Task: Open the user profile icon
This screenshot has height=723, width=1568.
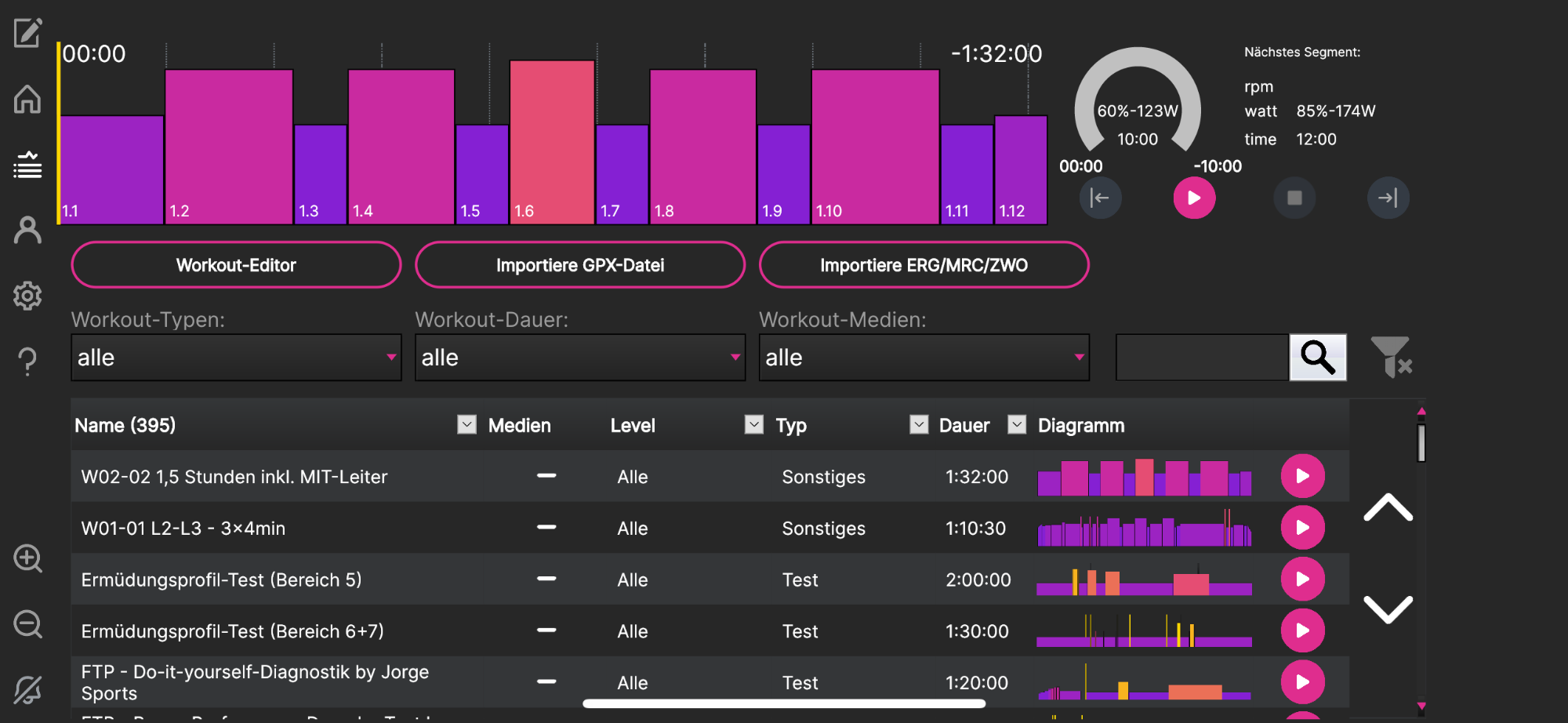Action: 27,231
